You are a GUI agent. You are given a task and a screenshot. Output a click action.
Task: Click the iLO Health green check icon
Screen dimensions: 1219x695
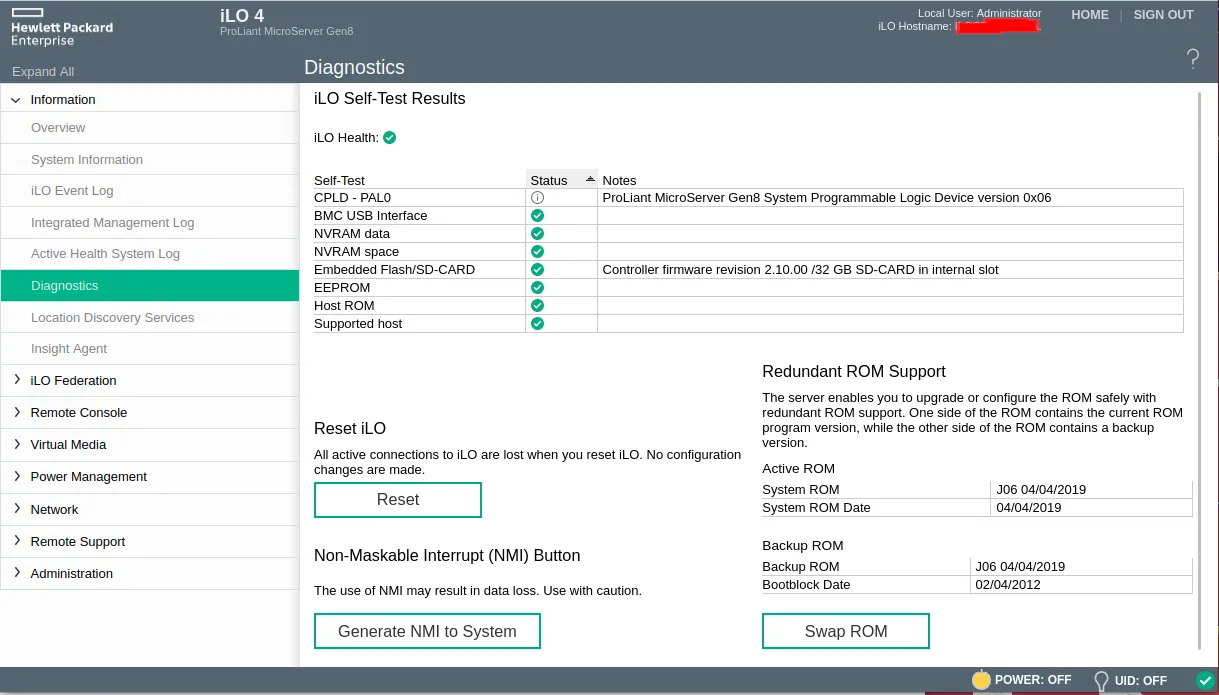[x=390, y=138]
